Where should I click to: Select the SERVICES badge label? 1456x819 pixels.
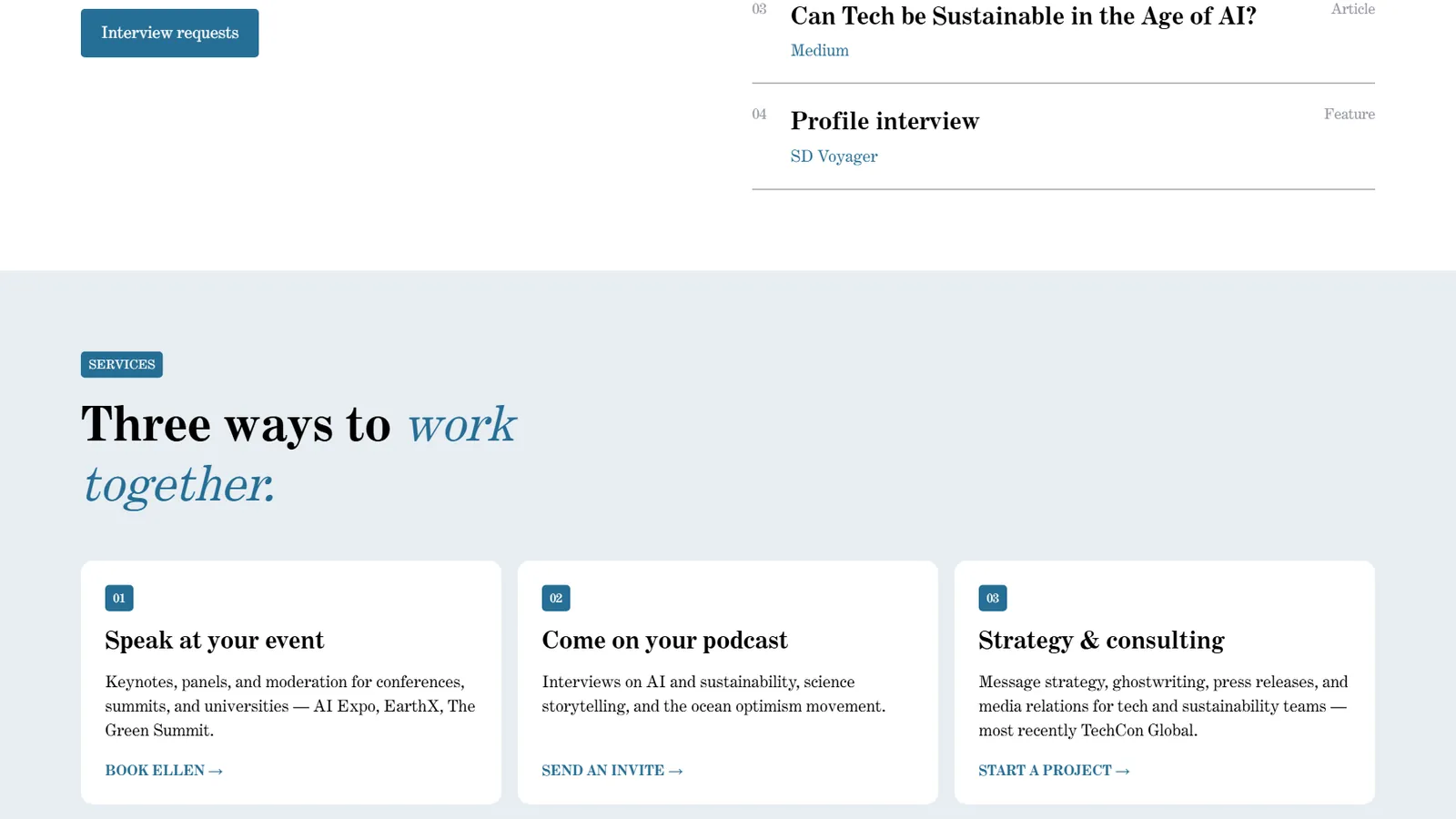(x=122, y=365)
